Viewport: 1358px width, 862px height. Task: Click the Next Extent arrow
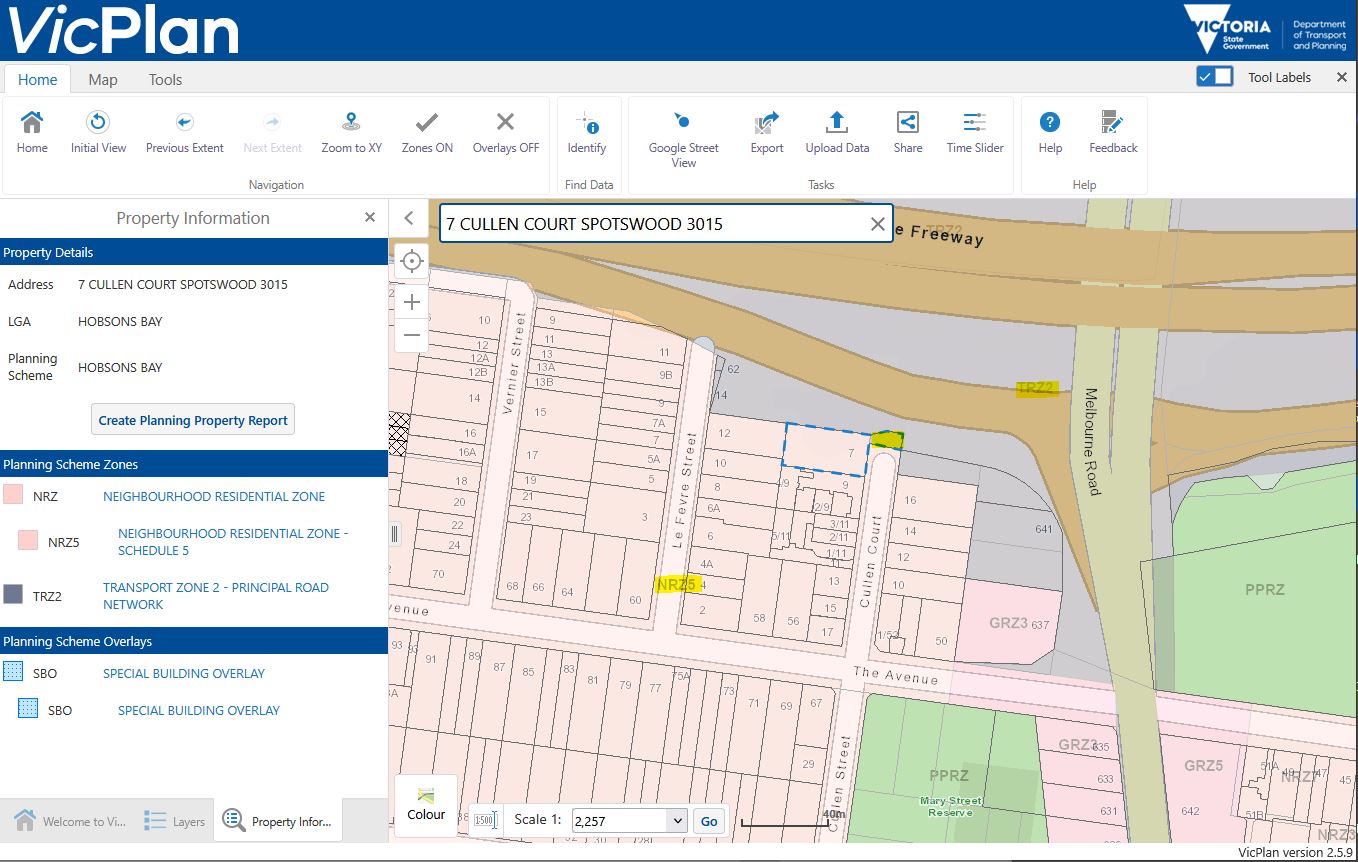(272, 123)
